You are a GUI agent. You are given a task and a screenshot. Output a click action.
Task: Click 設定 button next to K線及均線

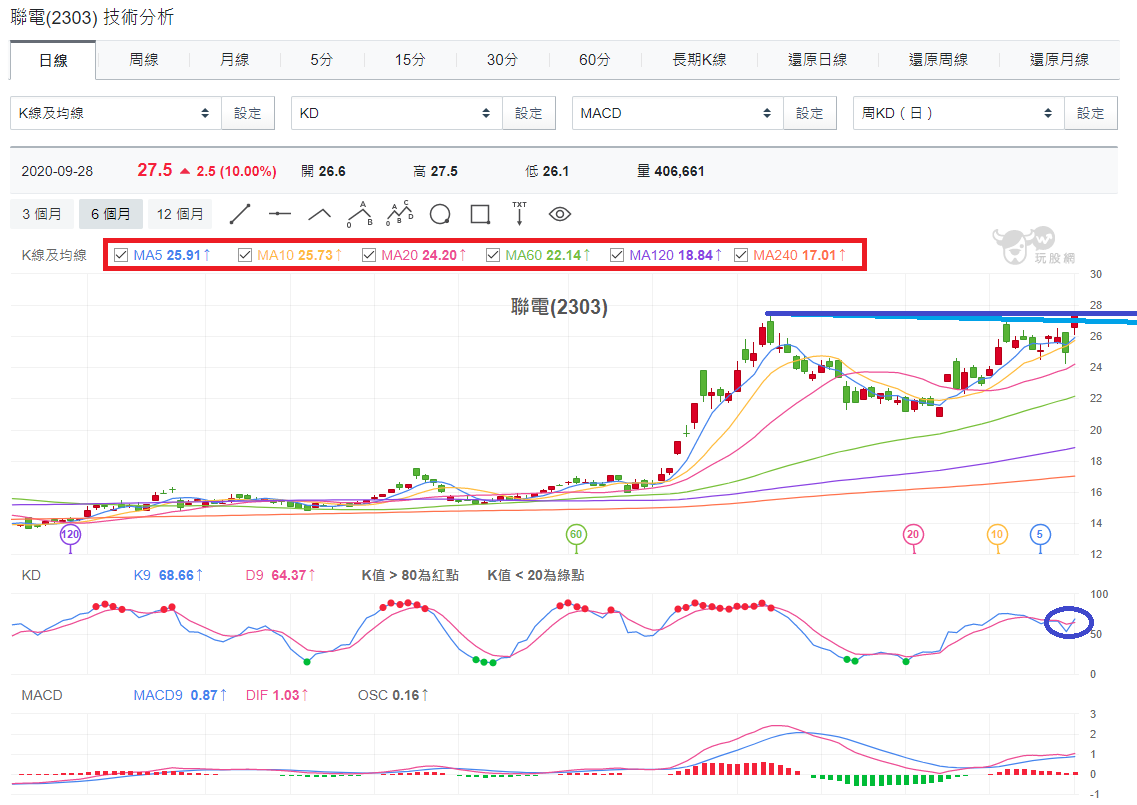tap(248, 113)
